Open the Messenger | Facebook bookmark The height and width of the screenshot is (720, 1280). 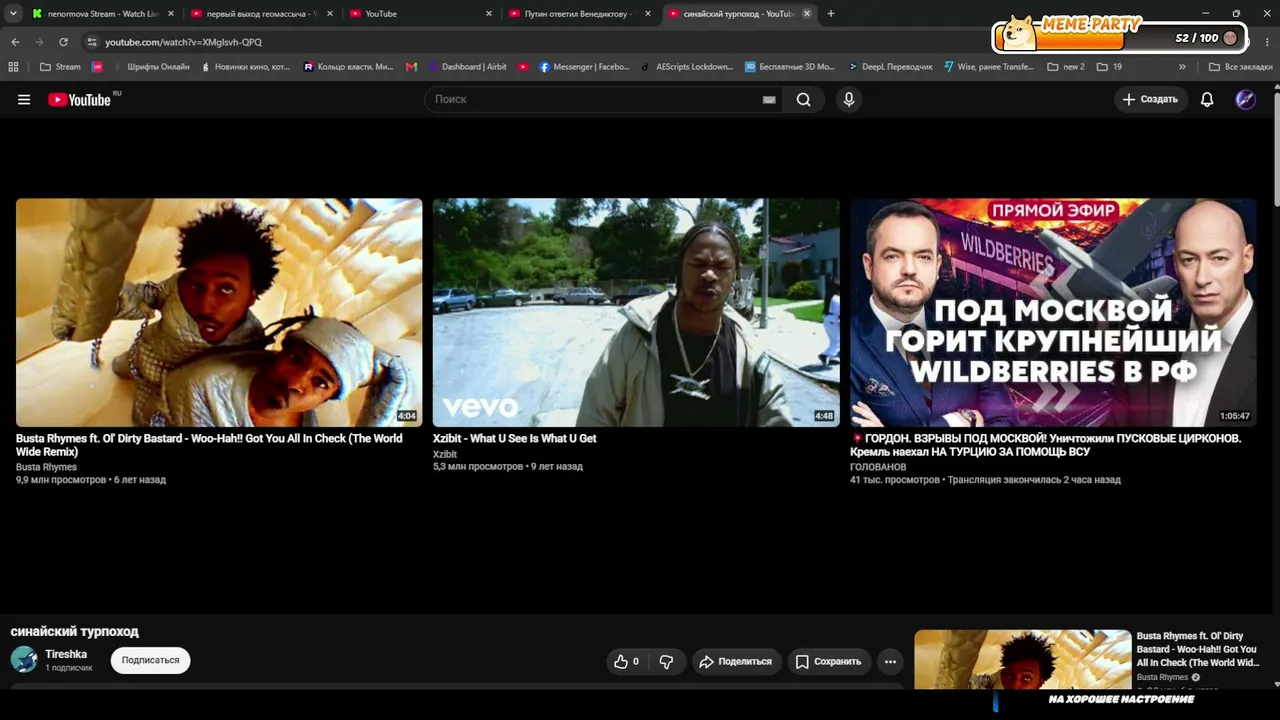[584, 67]
